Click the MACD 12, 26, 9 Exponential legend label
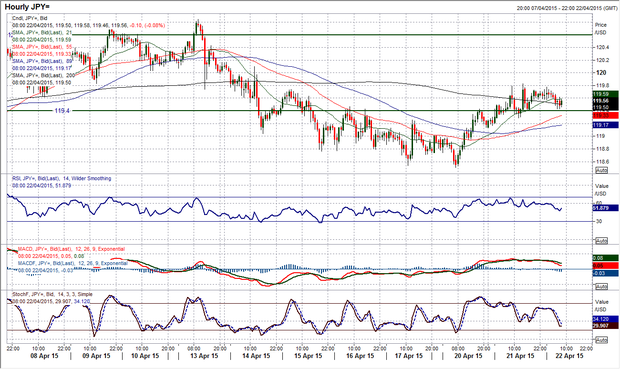Screen dimensions: 620x369 coord(72,249)
